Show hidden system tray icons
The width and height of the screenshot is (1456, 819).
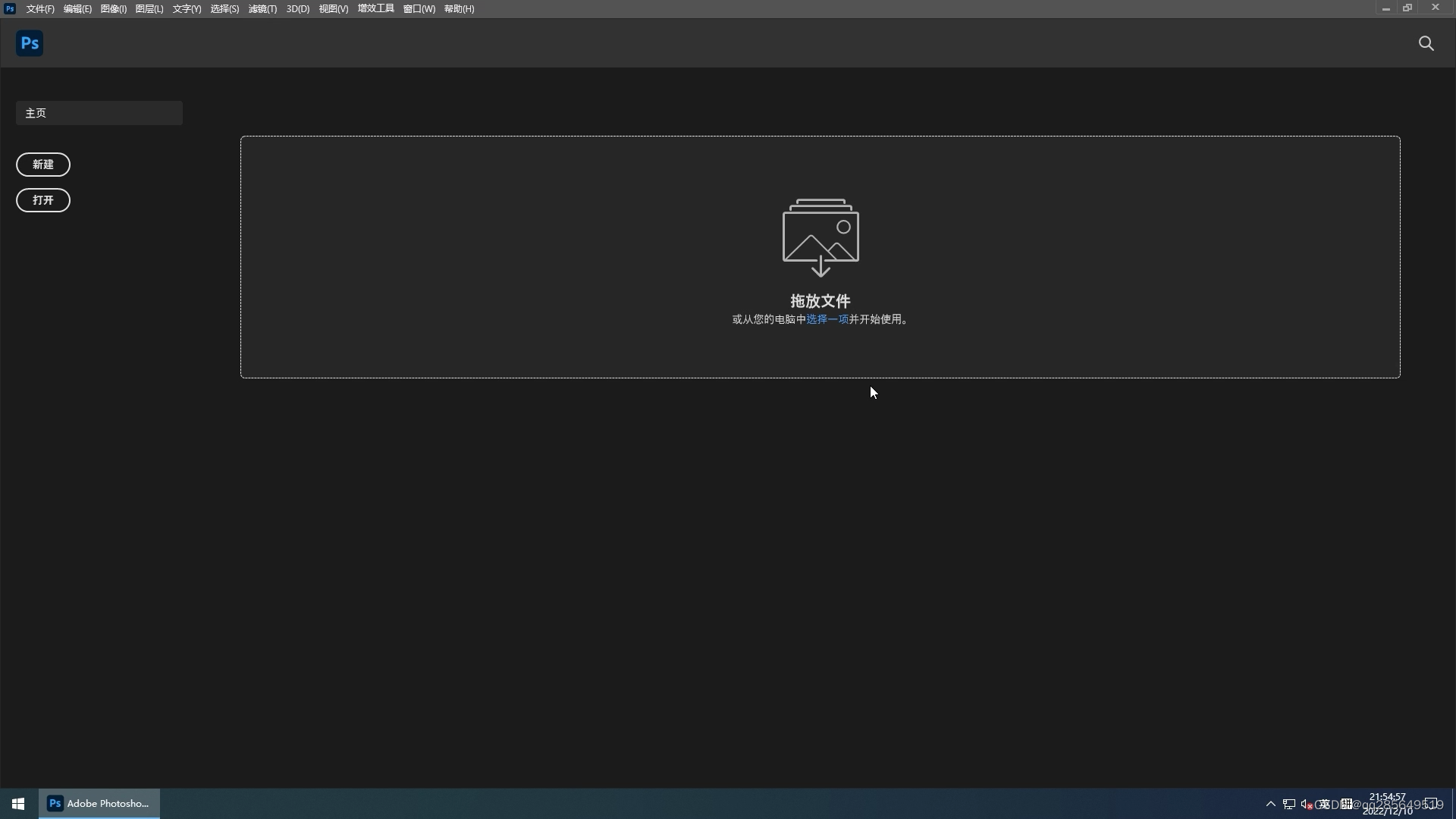coord(1271,804)
